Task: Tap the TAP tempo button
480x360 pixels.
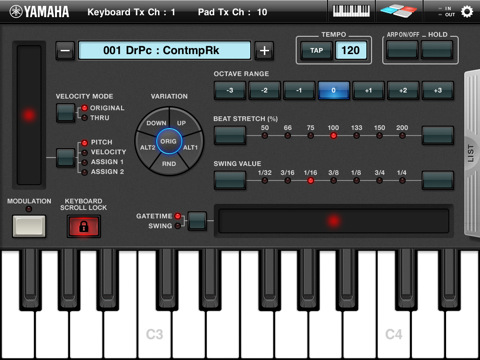Action: (x=316, y=51)
